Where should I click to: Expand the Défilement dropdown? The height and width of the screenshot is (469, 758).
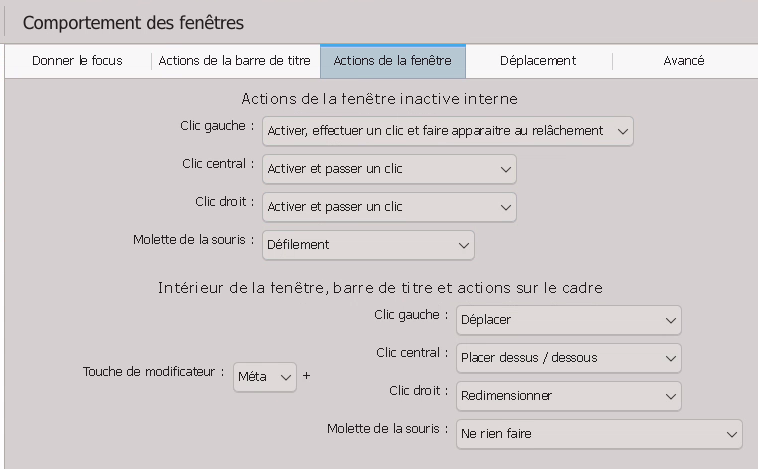tap(368, 245)
